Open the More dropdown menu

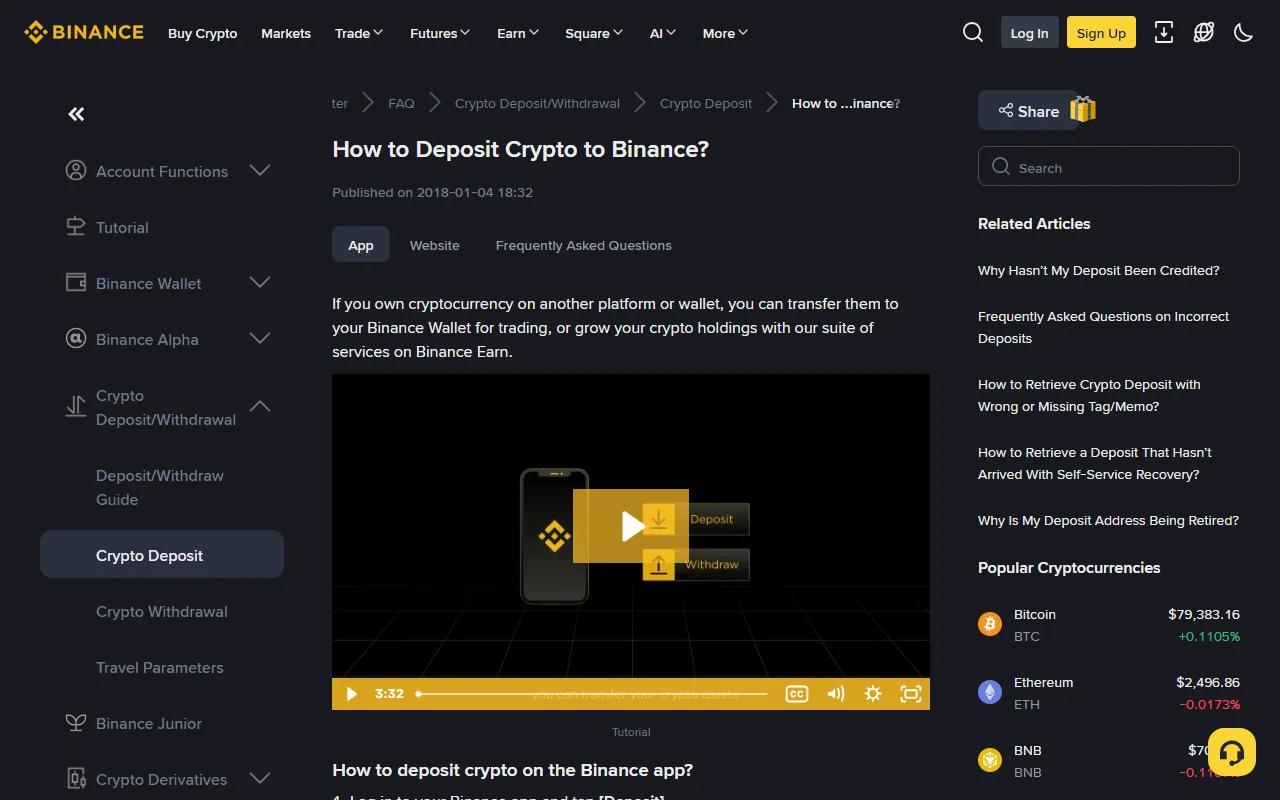click(726, 33)
